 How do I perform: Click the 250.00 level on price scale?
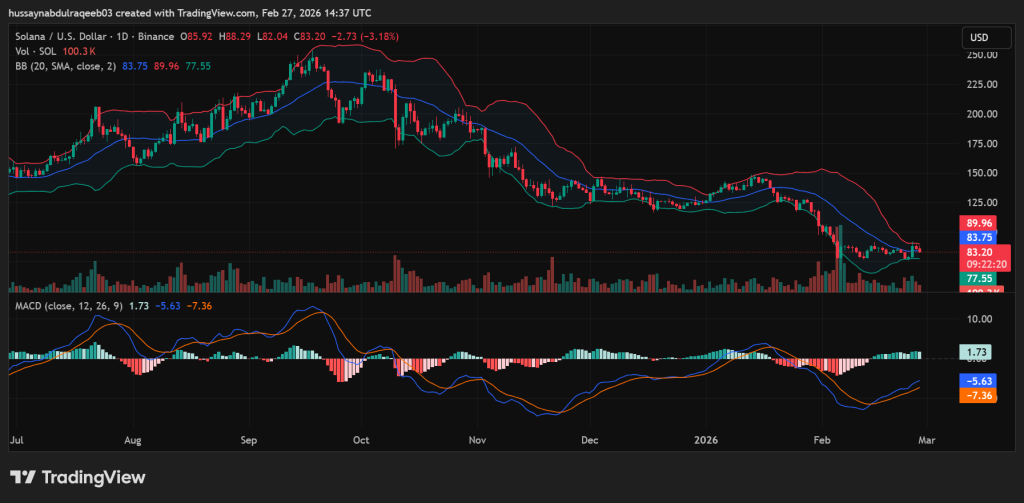point(979,56)
